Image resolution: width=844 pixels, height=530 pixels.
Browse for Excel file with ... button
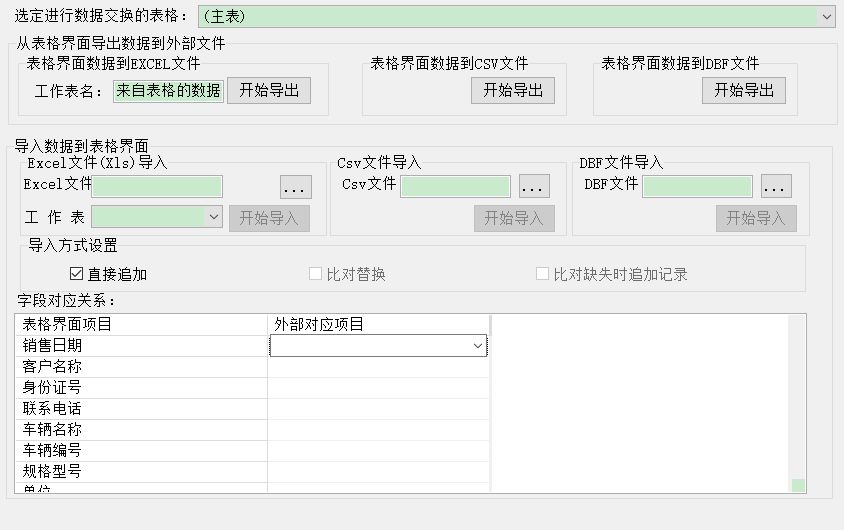(296, 187)
